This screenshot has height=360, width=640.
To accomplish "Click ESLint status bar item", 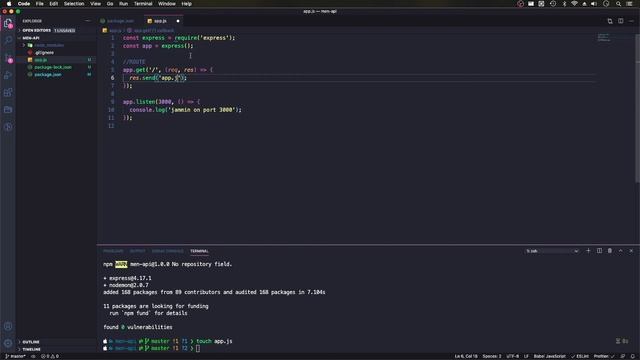I will (580, 356).
